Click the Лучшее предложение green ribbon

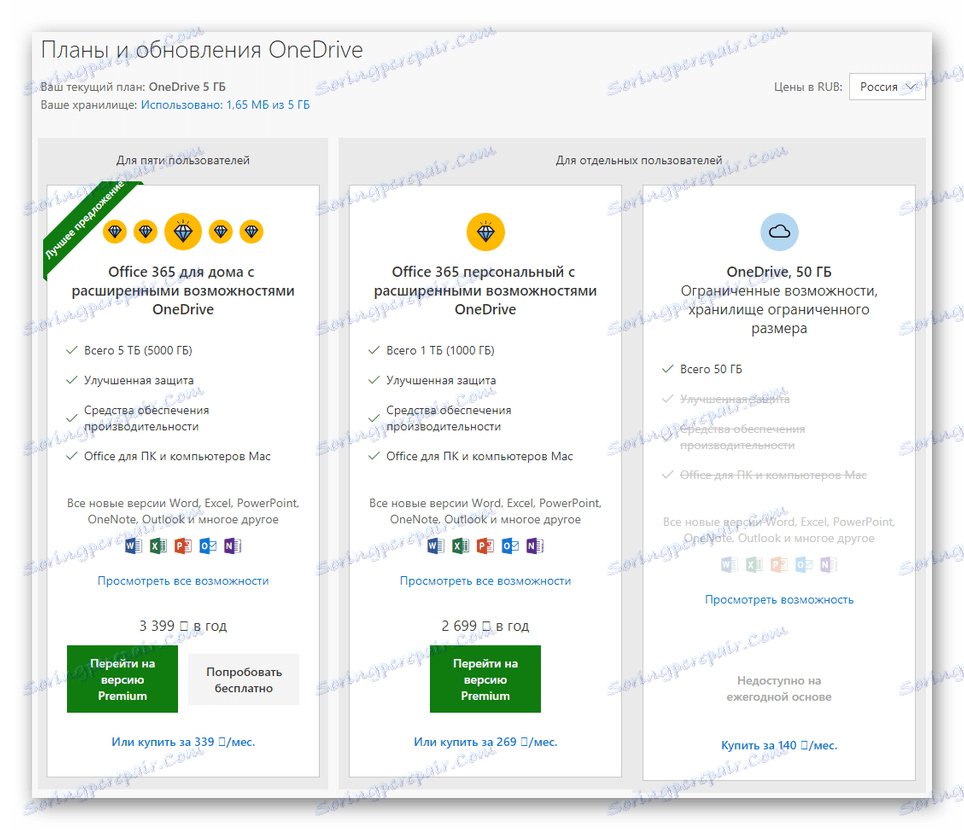84,220
